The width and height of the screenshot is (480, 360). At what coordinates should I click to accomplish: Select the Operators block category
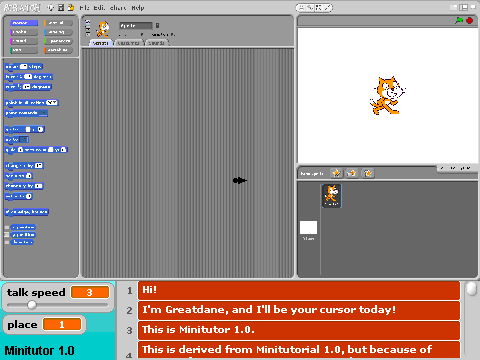click(x=58, y=41)
